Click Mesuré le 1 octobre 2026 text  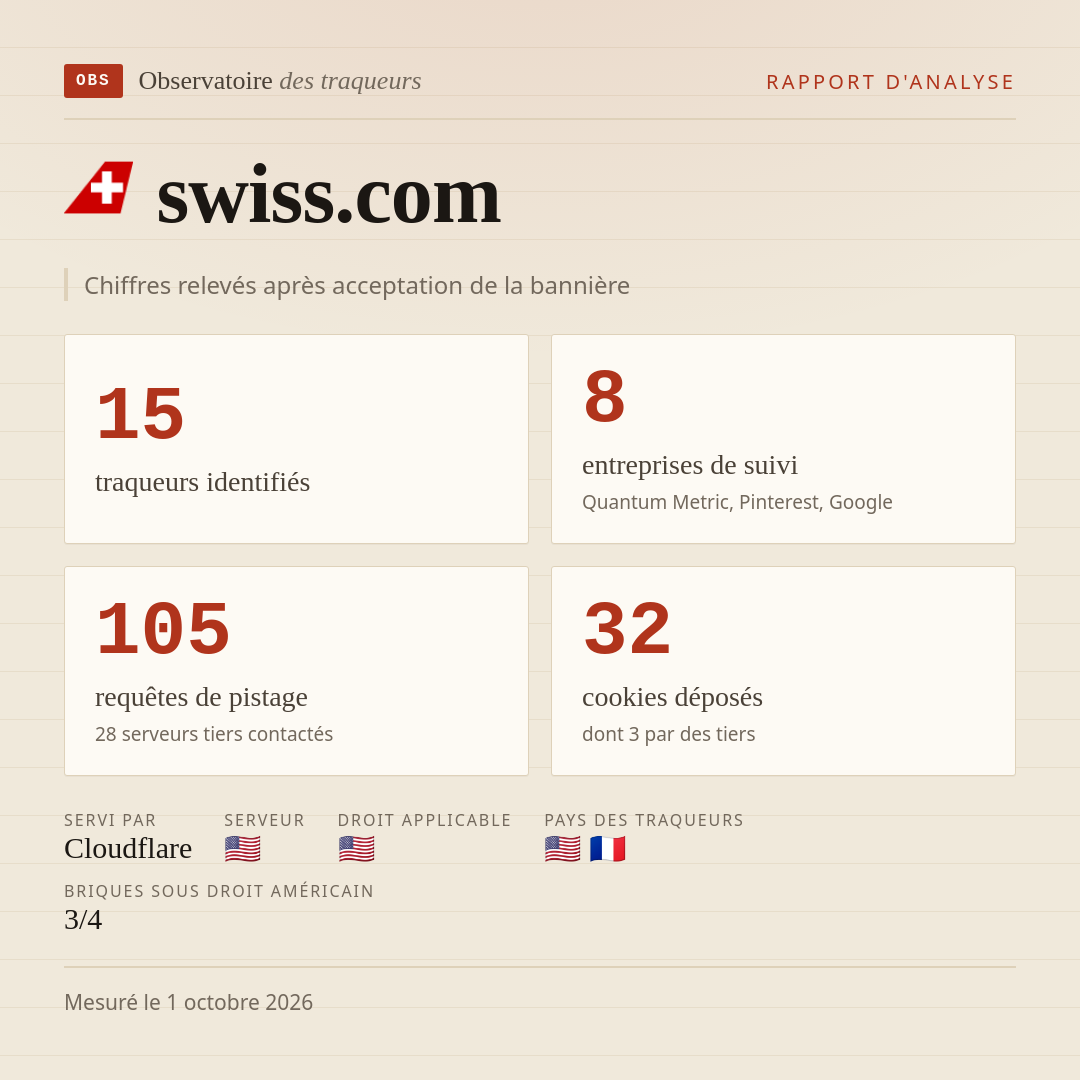(189, 1002)
